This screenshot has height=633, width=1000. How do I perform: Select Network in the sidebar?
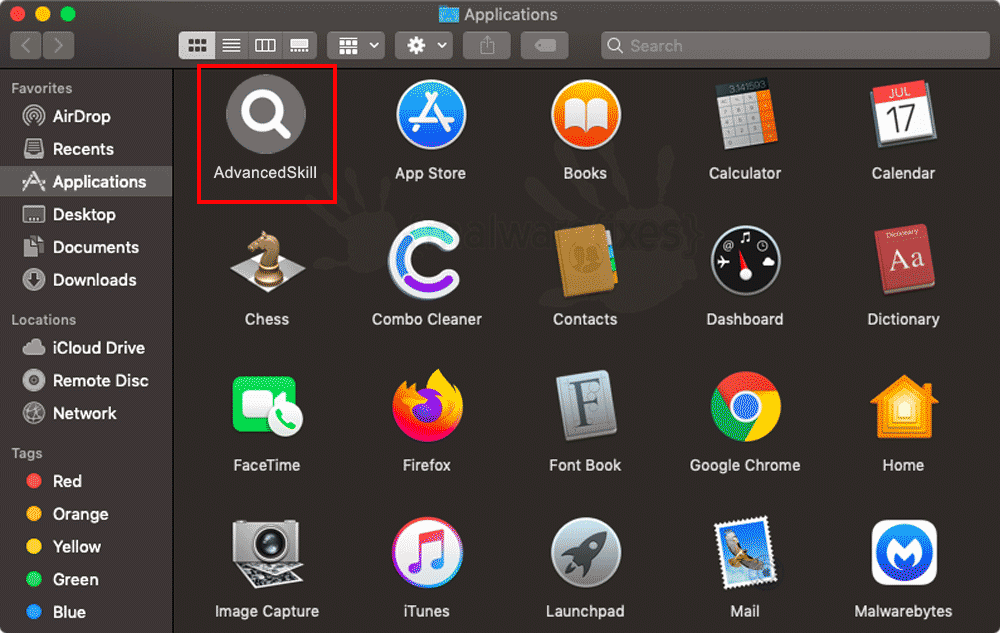(x=86, y=413)
